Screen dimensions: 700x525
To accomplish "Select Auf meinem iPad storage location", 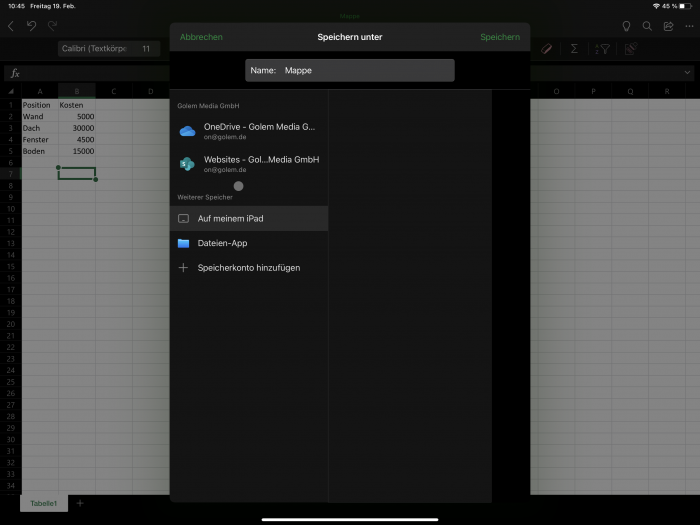I will (249, 218).
